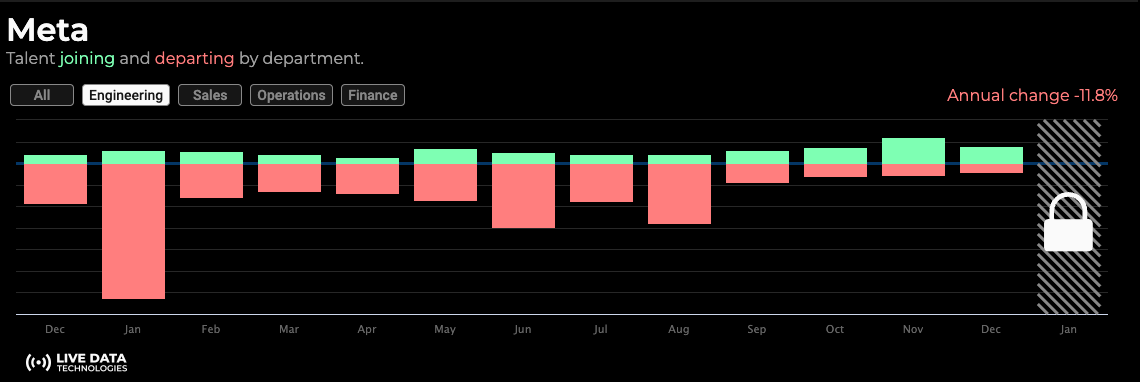Click the red August departures bar
This screenshot has width=1140, height=382.
tap(679, 194)
